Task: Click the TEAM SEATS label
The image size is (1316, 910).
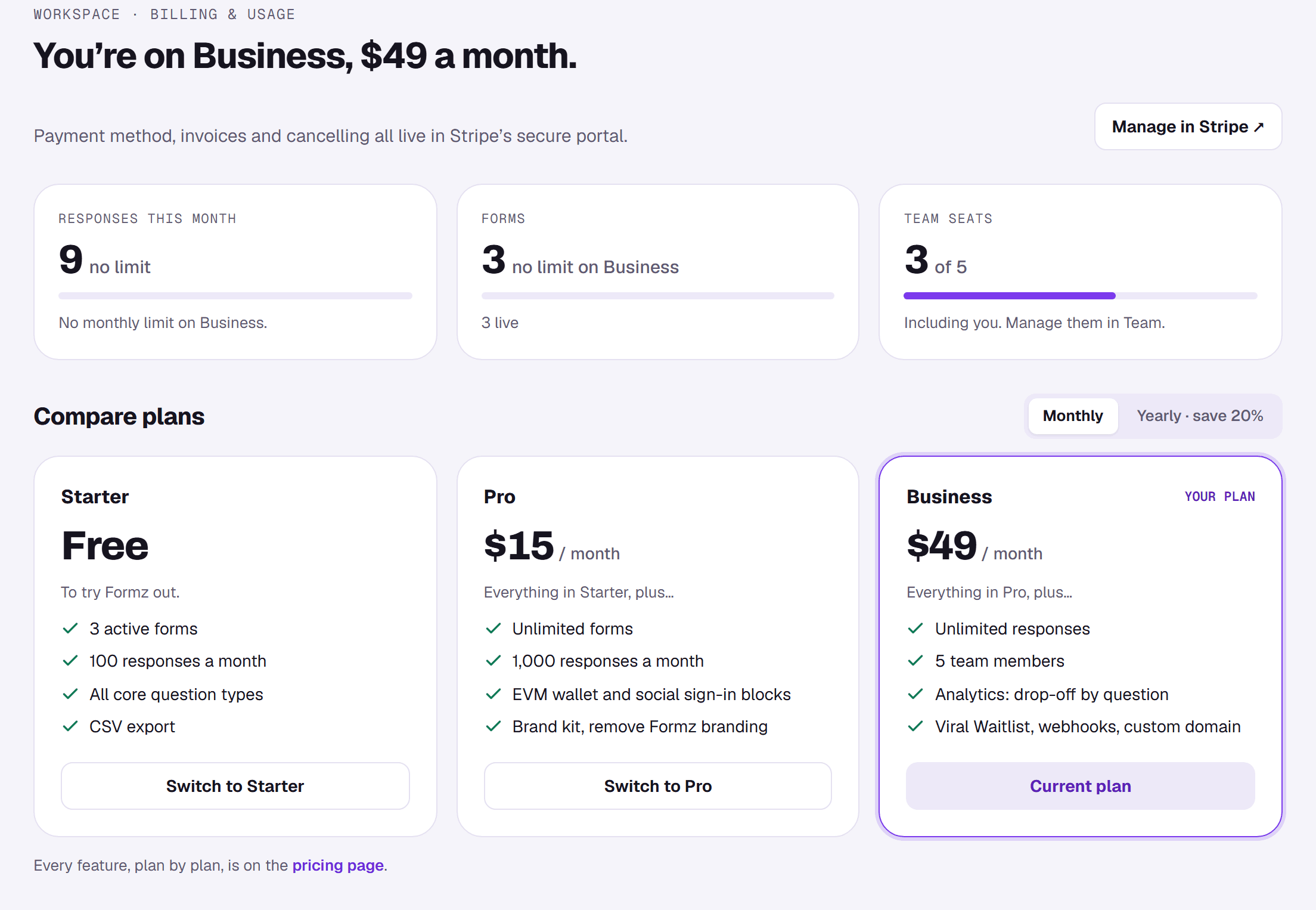Action: coord(948,219)
